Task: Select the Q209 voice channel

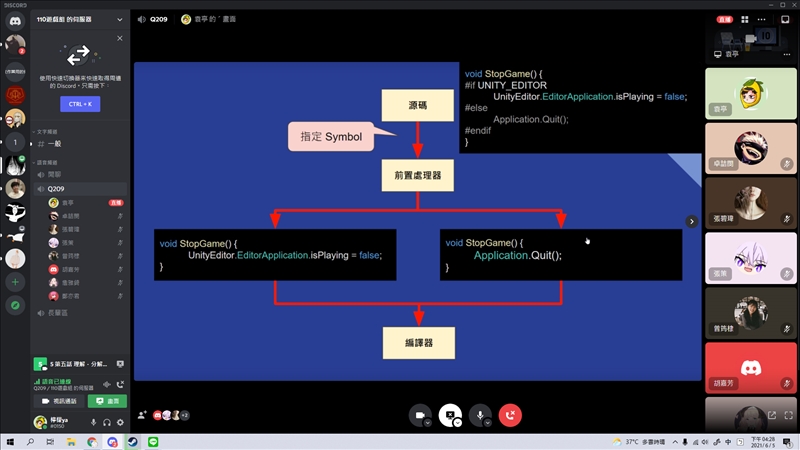Action: [x=56, y=189]
